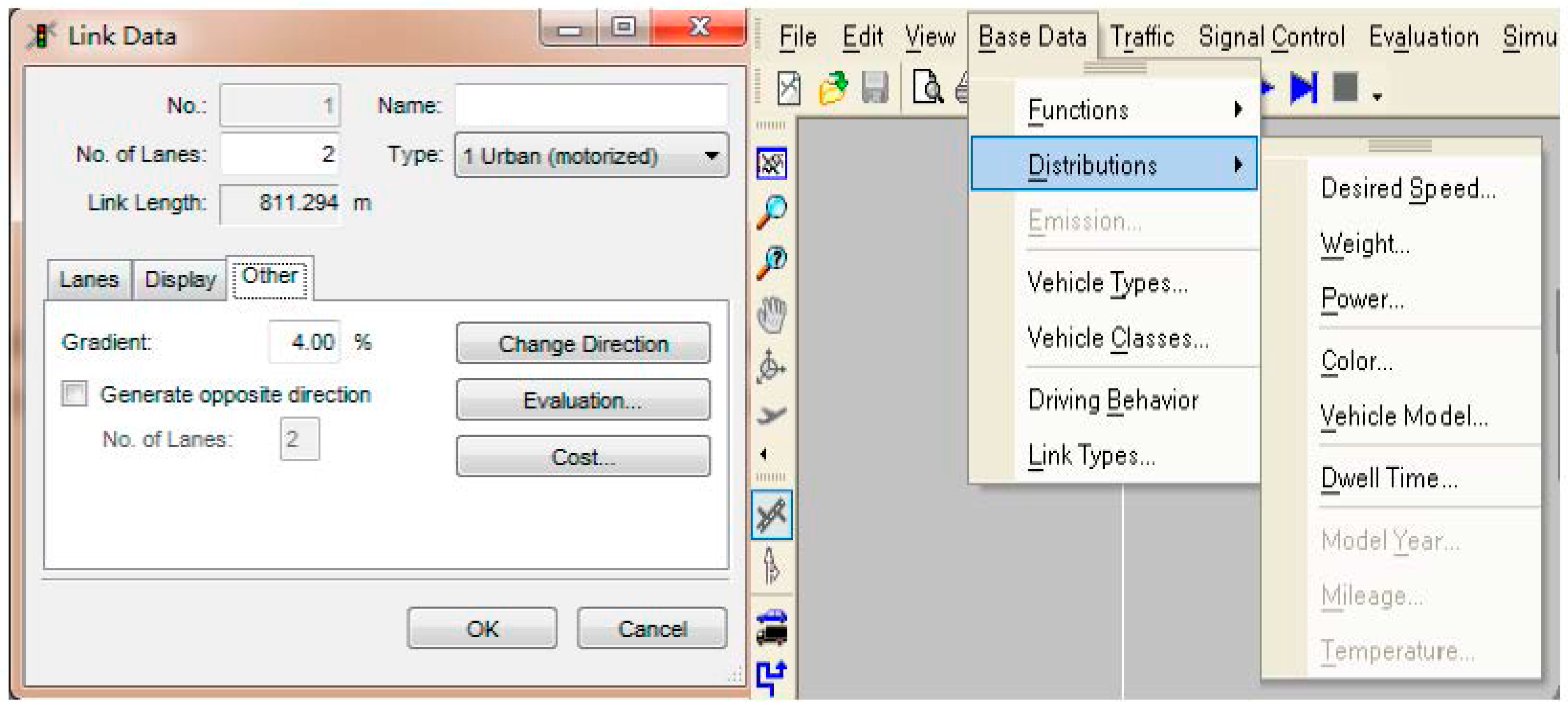Click the Change Direction button
Image resolution: width=1568 pixels, height=712 pixels.
coord(582,344)
